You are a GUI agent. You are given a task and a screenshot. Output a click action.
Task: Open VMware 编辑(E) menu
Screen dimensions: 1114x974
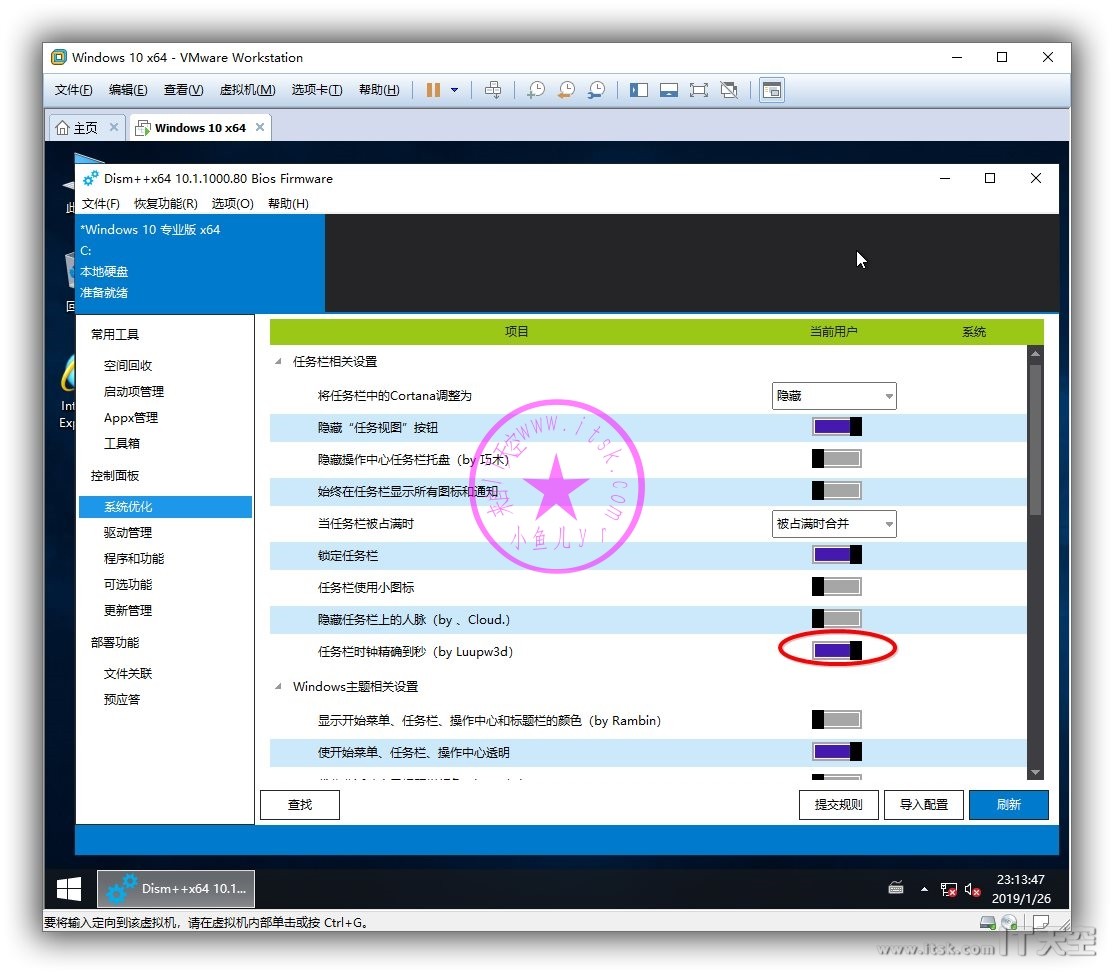pos(128,90)
